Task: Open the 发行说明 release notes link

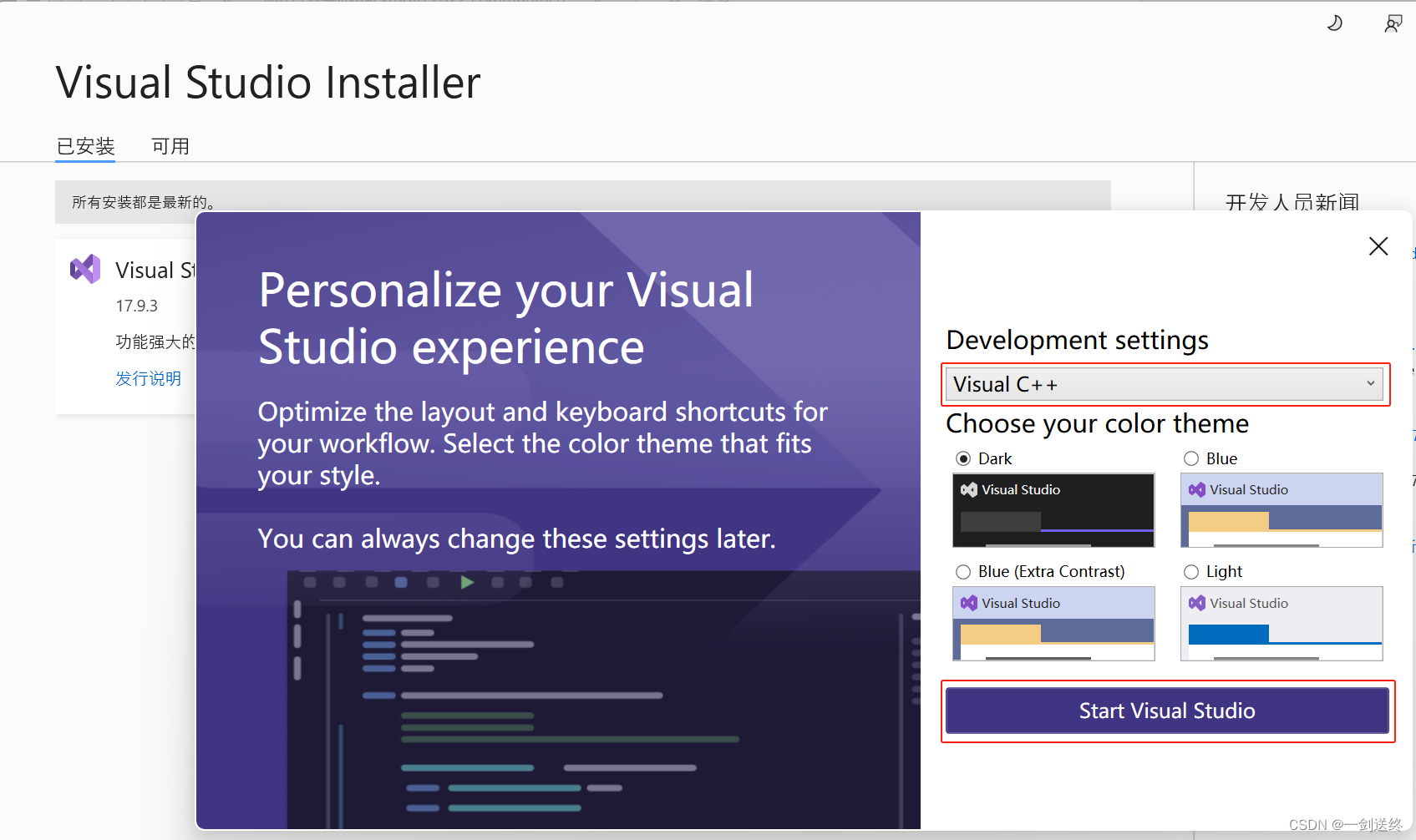Action: pos(148,377)
